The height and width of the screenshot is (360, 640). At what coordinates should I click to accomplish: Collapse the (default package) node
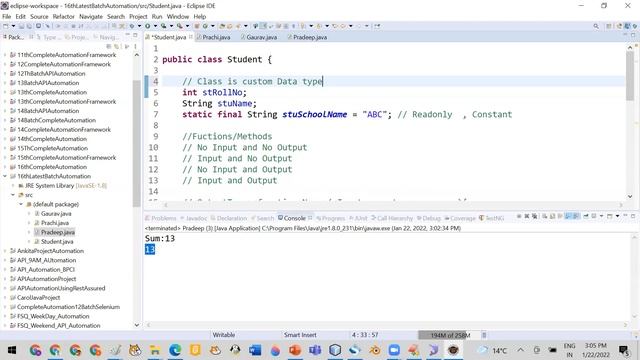(x=20, y=204)
